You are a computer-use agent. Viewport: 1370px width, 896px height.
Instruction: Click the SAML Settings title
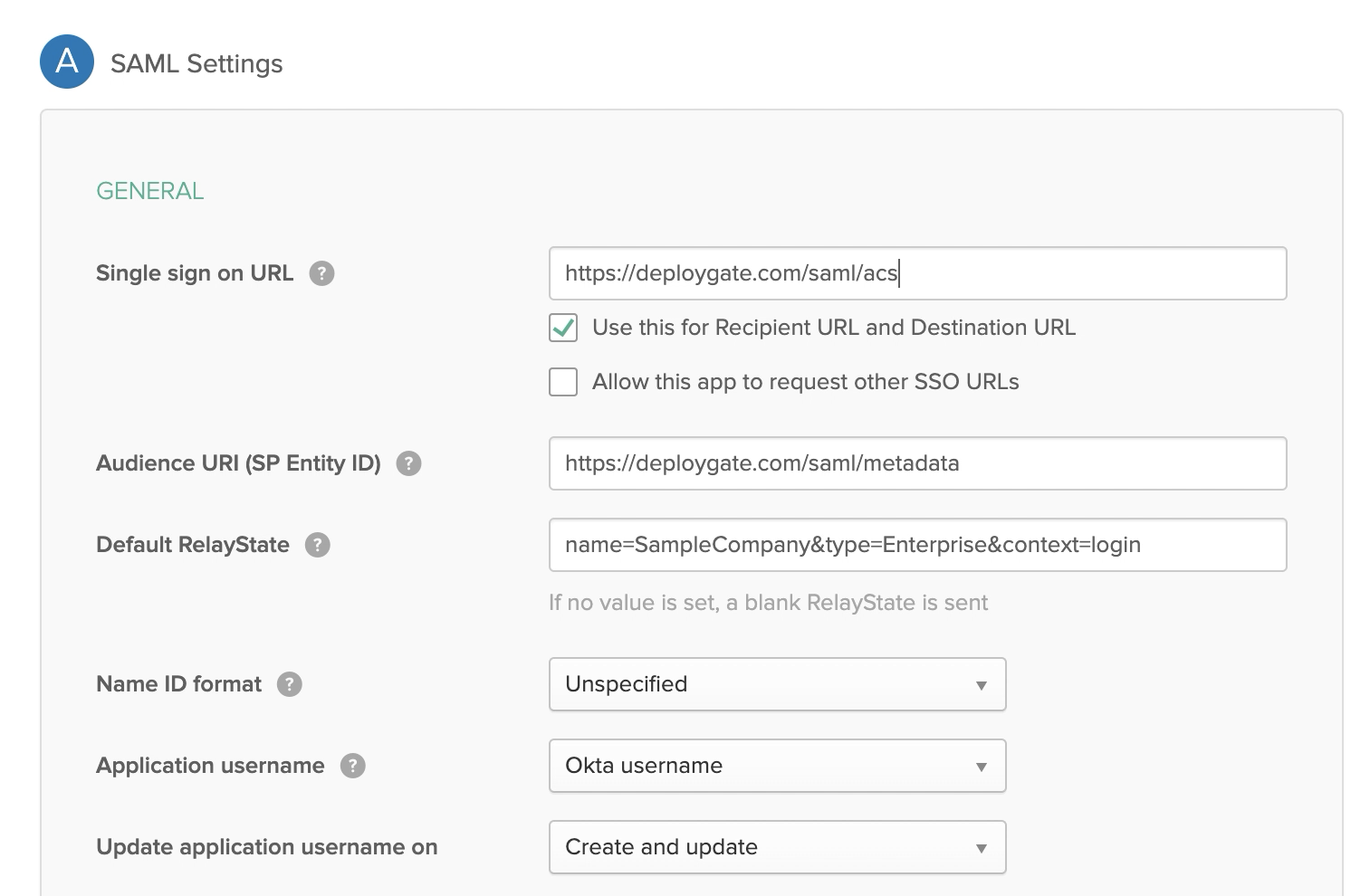pyautogui.click(x=197, y=62)
